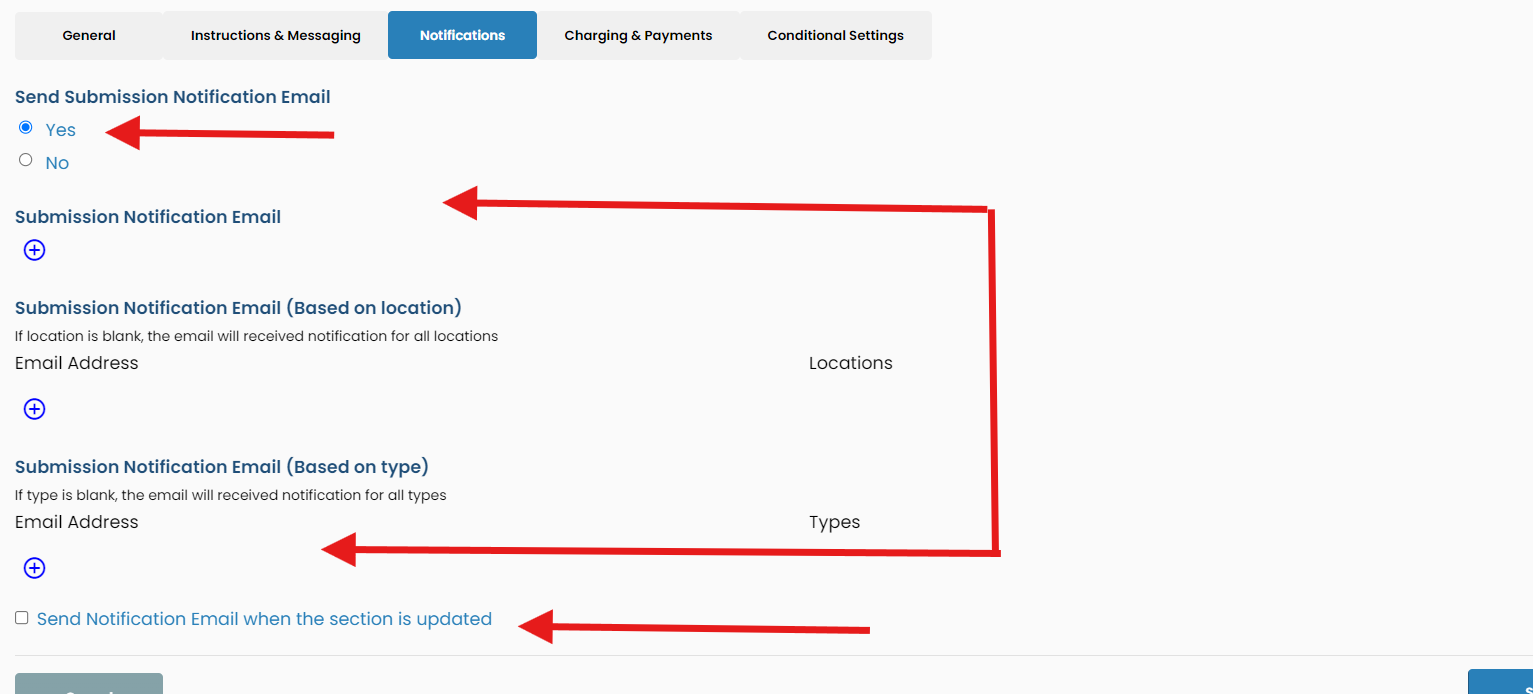Click the blue button at bottom right
Screen dimensions: 1533x694
point(1500,684)
